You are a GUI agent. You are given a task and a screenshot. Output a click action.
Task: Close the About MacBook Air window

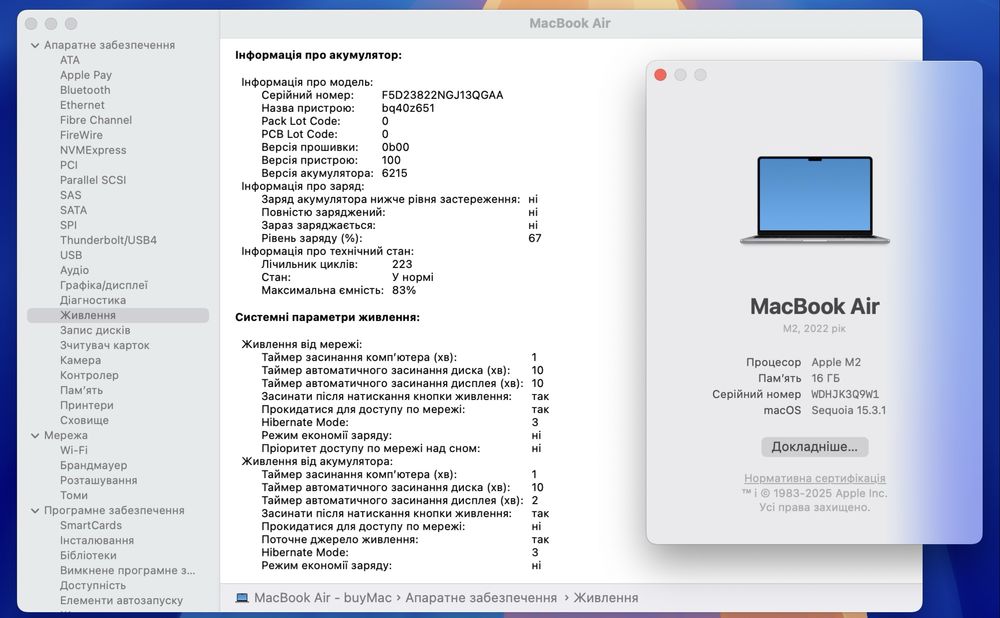[660, 75]
